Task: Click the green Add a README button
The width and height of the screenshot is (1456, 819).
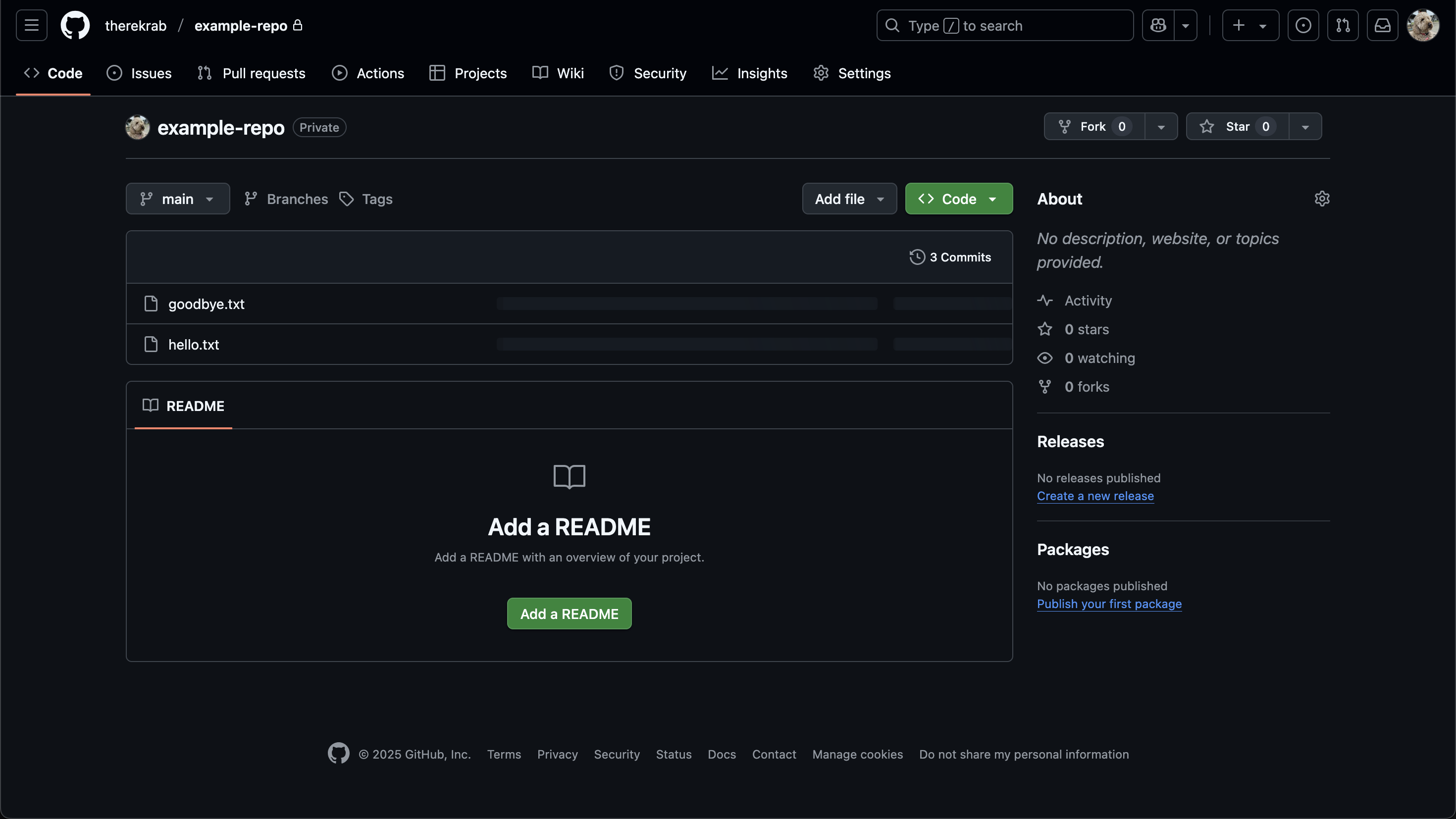Action: click(x=569, y=614)
